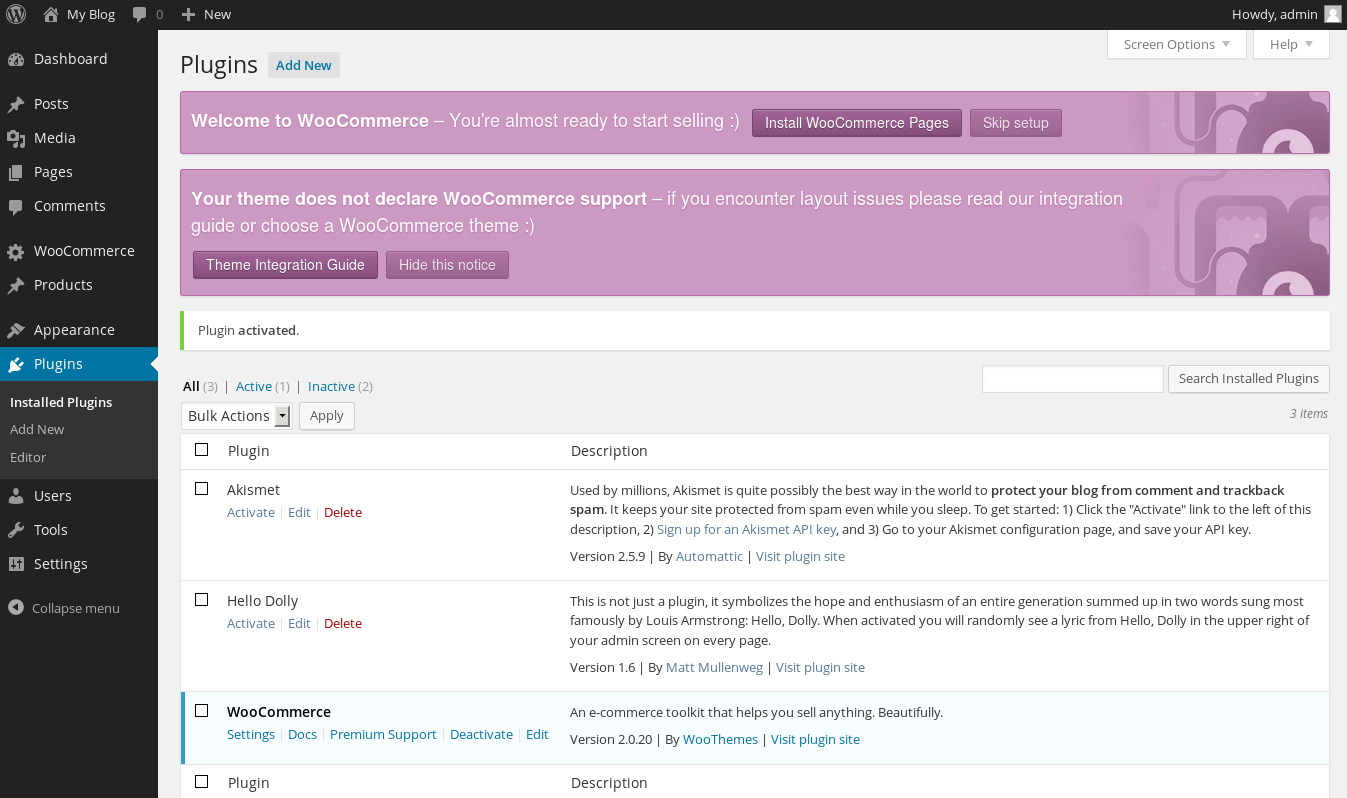Click the WordPress logo icon
This screenshot has width=1347, height=798.
(16, 14)
